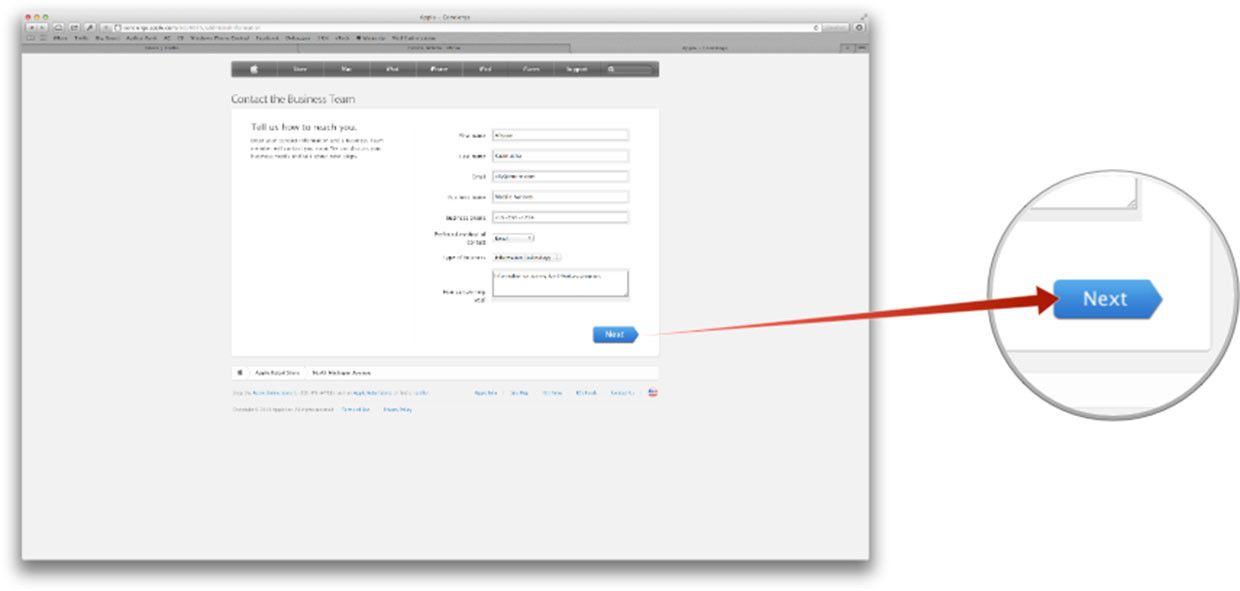Click the First name input field

(560, 135)
